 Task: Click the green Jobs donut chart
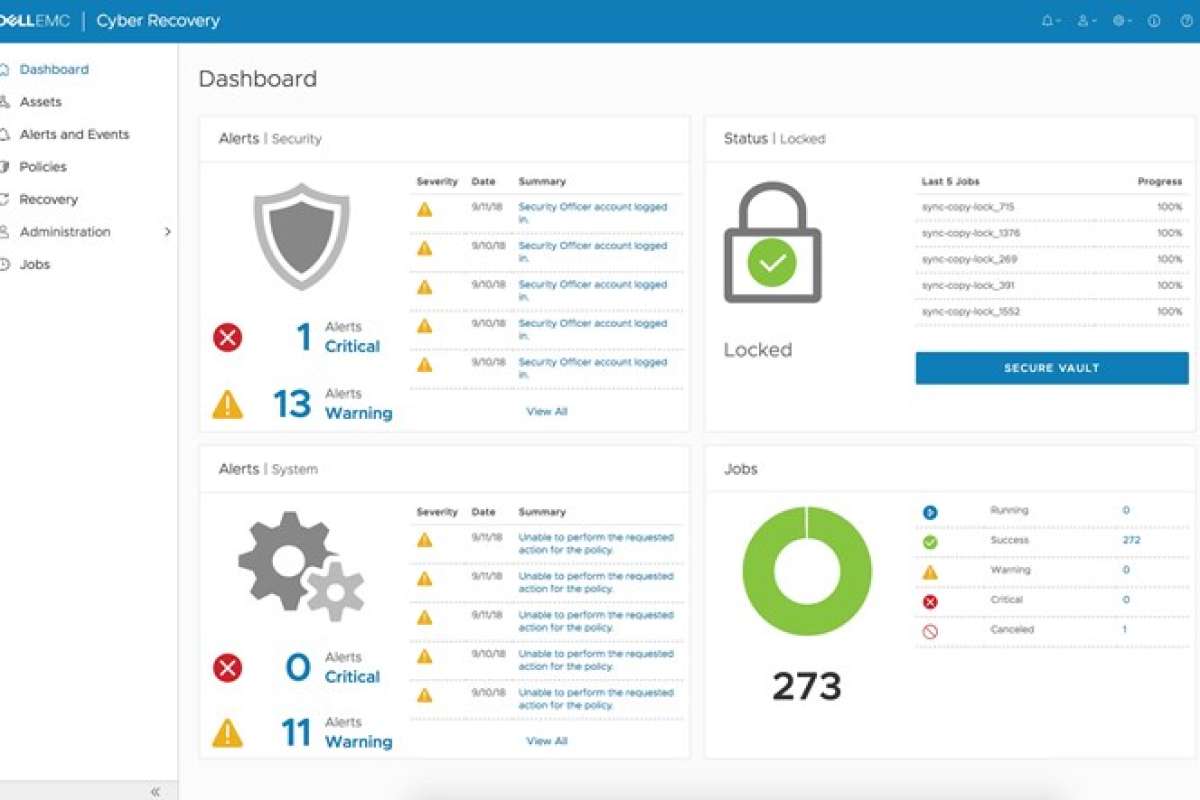point(807,571)
